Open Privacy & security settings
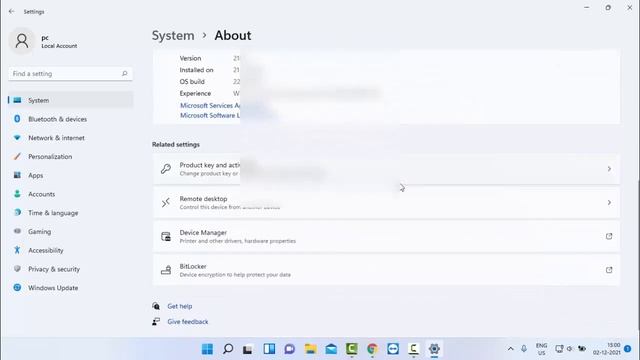 coord(70,269)
